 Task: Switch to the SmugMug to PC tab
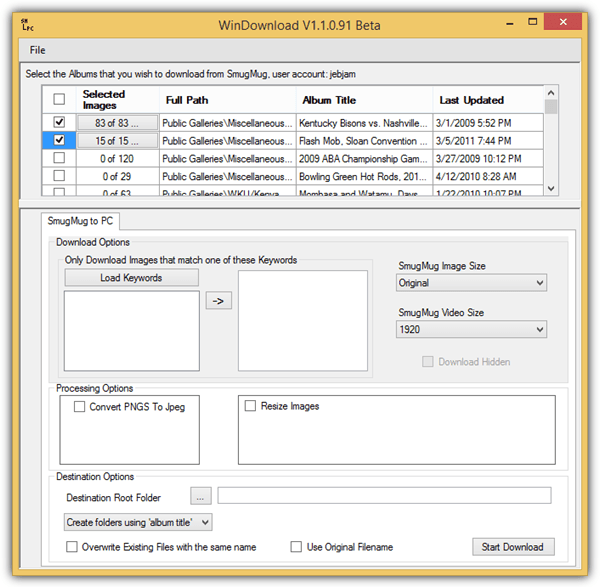point(80,221)
